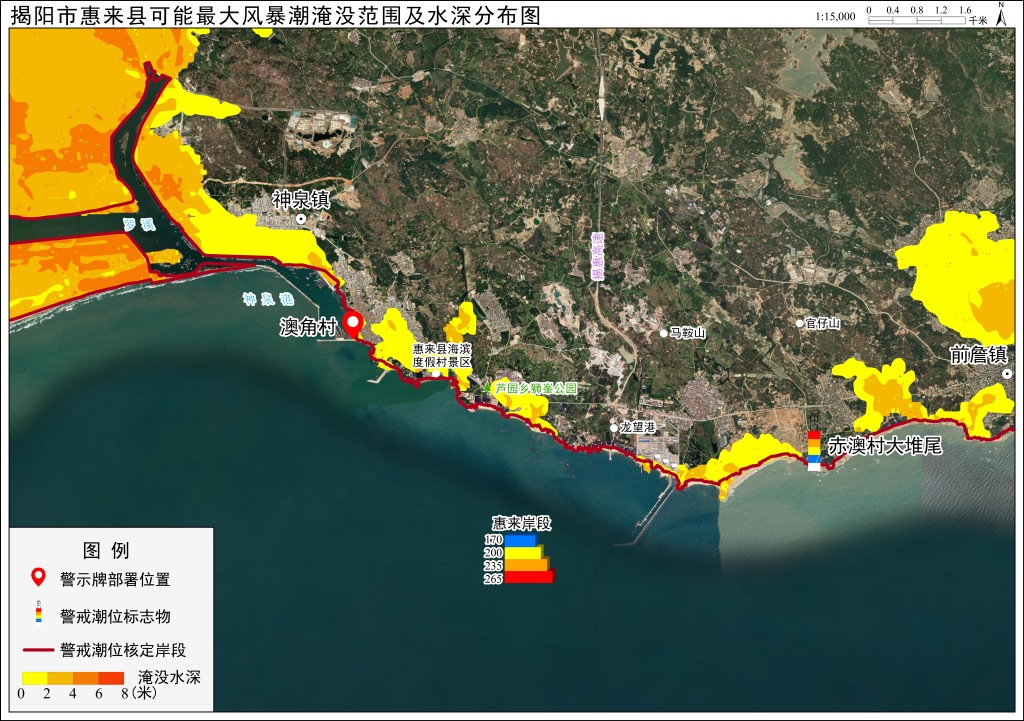This screenshot has height=721, width=1024.
Task: Click the legend heading 图例
Action: point(106,551)
